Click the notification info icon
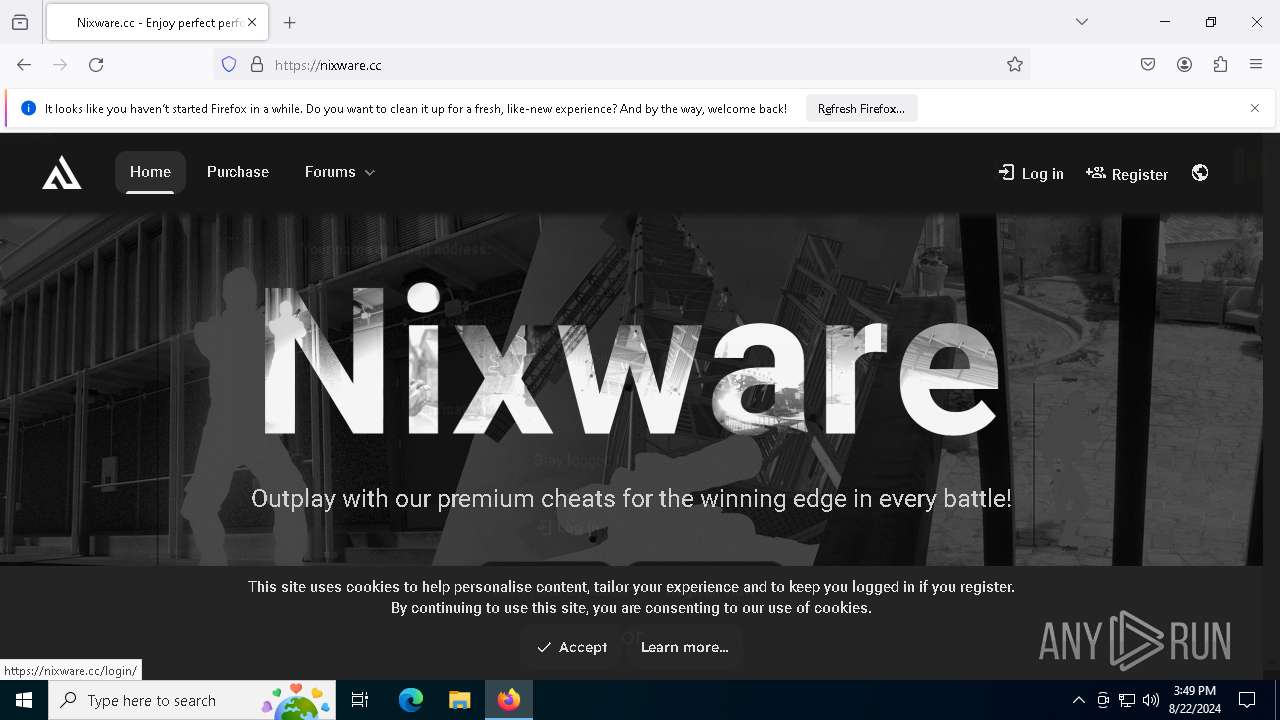Screen dimensions: 1280x720 pos(28,108)
